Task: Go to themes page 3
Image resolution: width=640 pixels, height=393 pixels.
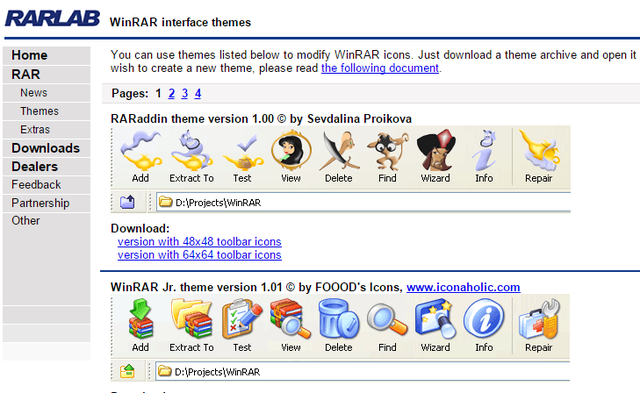Action: click(184, 94)
